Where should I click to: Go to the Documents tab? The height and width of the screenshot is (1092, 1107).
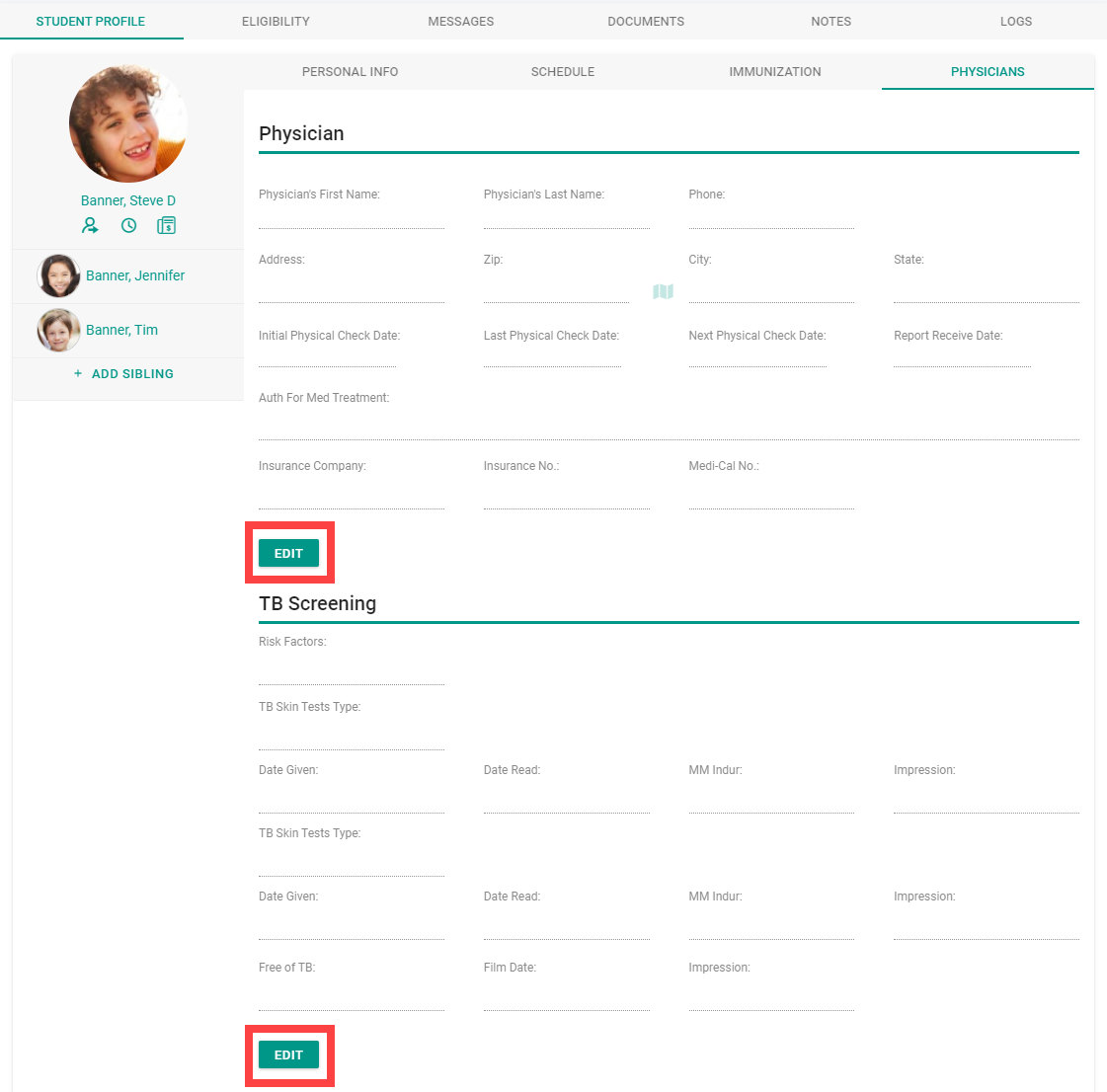[646, 21]
